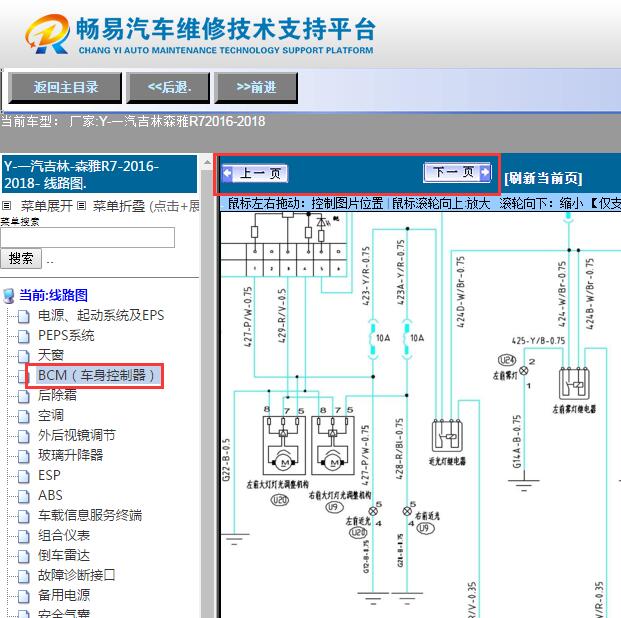Select ABS in the tree
621x618 pixels.
(50, 495)
